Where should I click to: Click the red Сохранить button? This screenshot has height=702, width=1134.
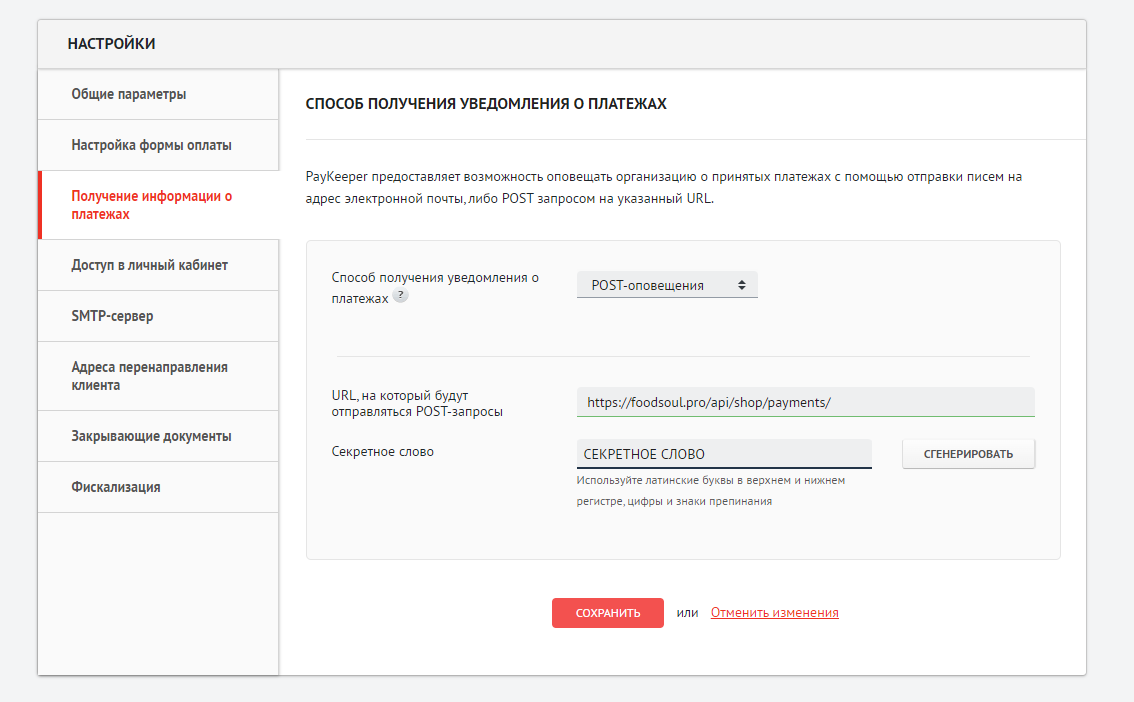coord(607,613)
